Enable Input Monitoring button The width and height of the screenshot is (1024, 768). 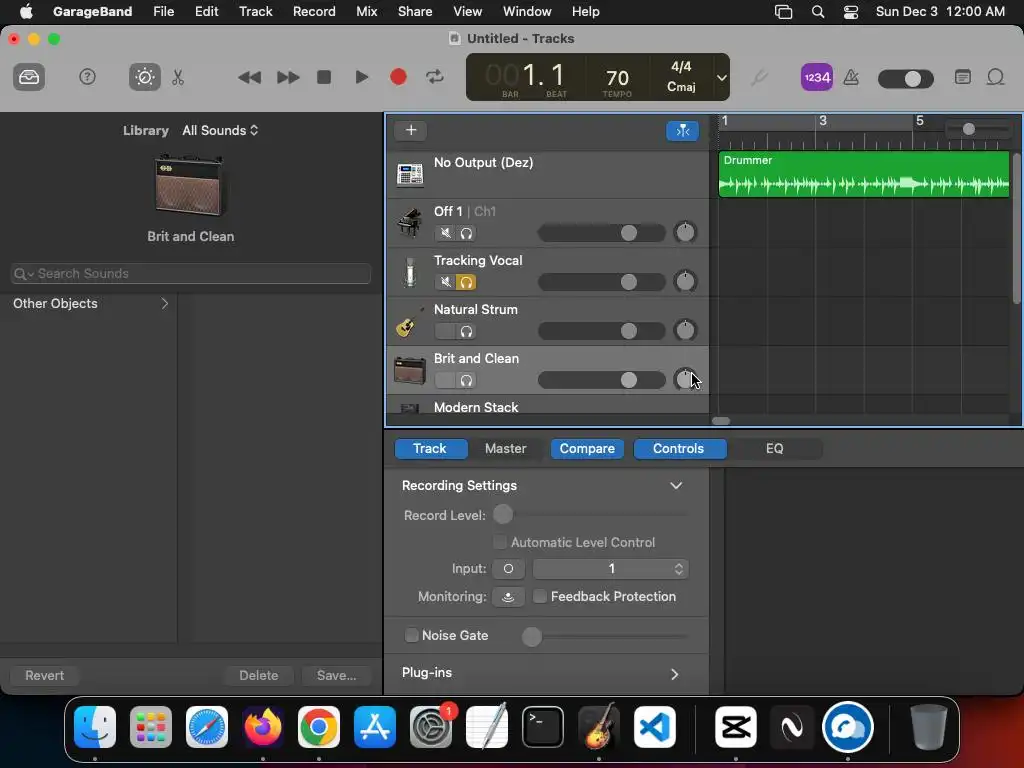(508, 597)
